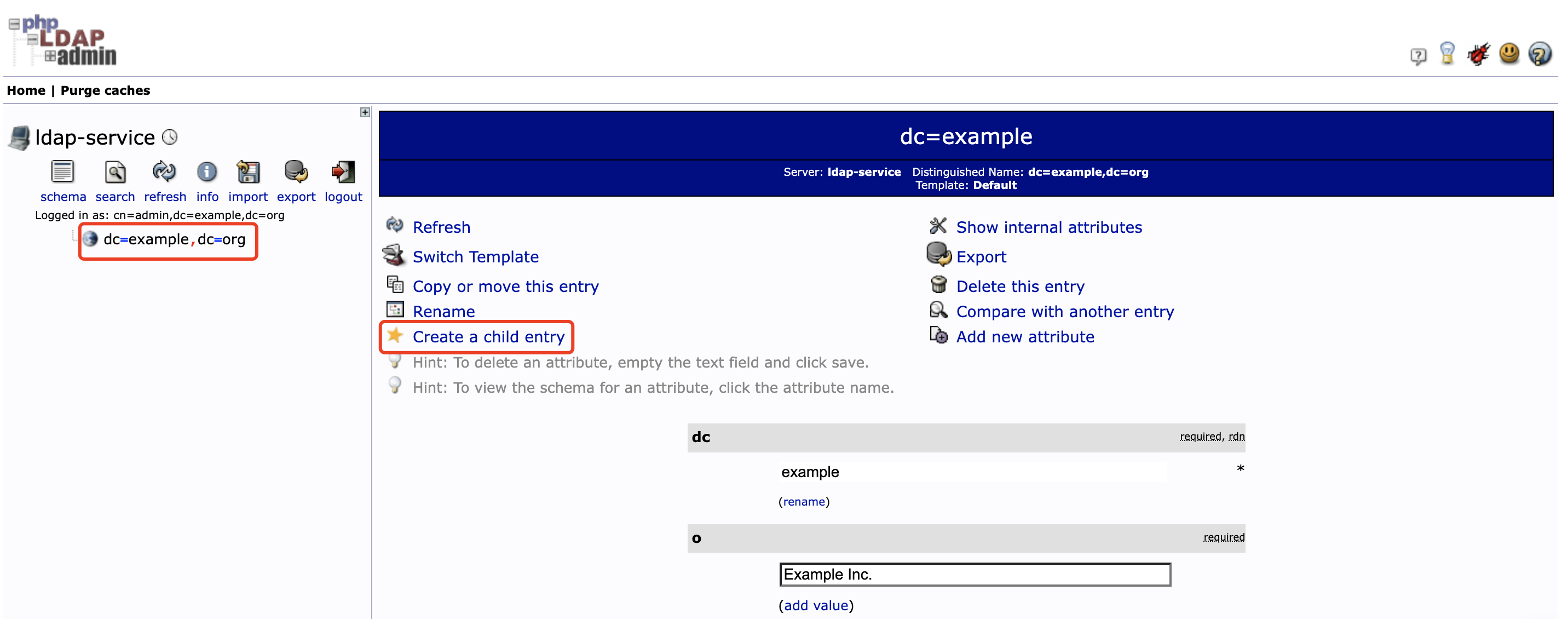The height and width of the screenshot is (619, 1568).
Task: Click the search icon in toolbar
Action: (111, 175)
